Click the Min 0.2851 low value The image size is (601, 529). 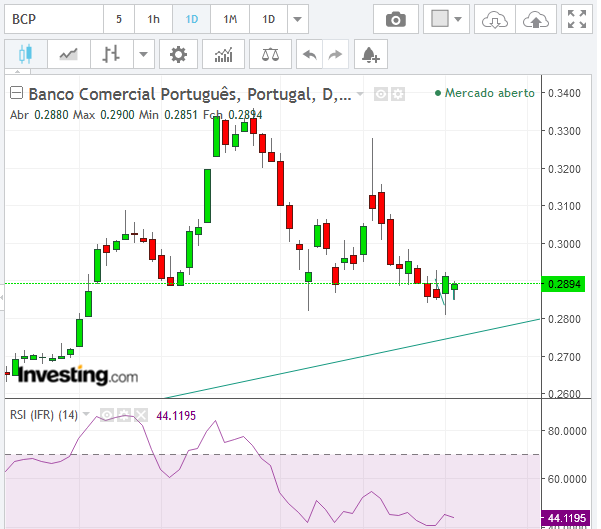168,115
